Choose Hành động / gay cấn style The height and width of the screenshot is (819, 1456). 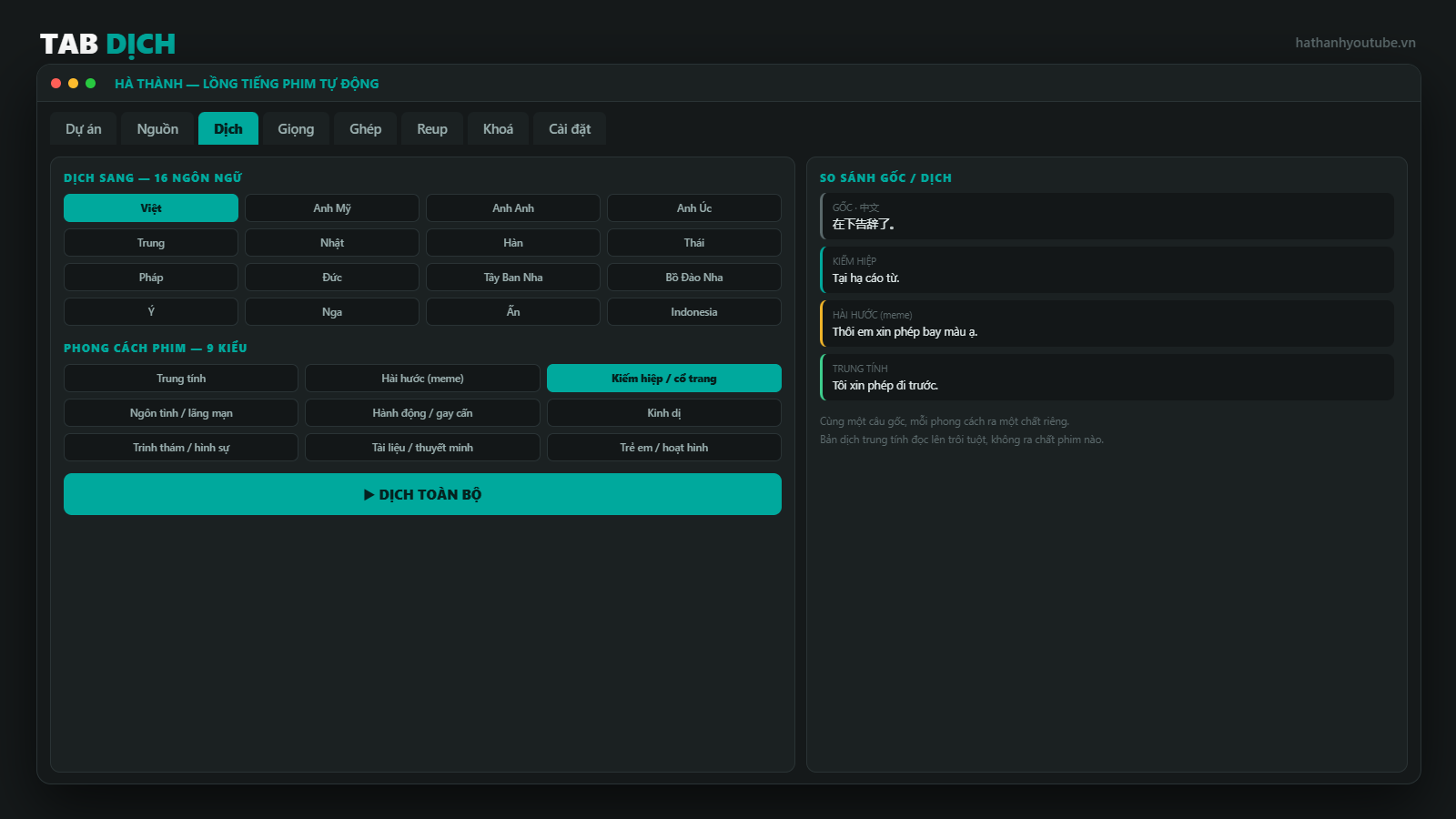[422, 413]
